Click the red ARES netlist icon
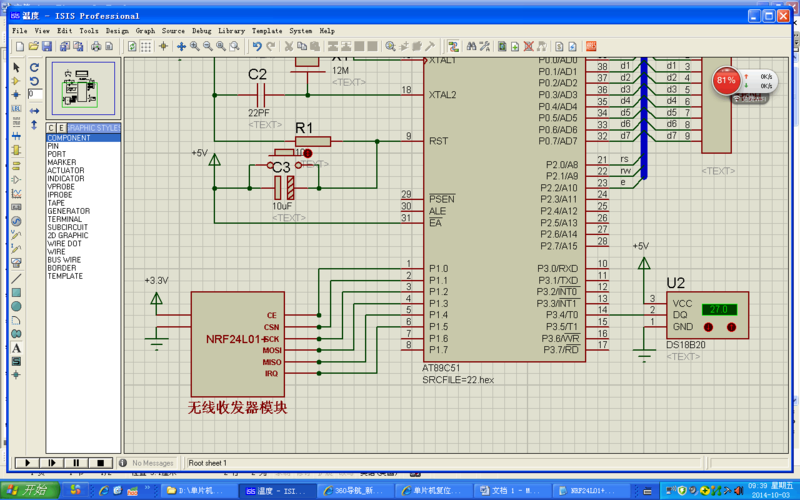This screenshot has height=500, width=800. (591, 46)
